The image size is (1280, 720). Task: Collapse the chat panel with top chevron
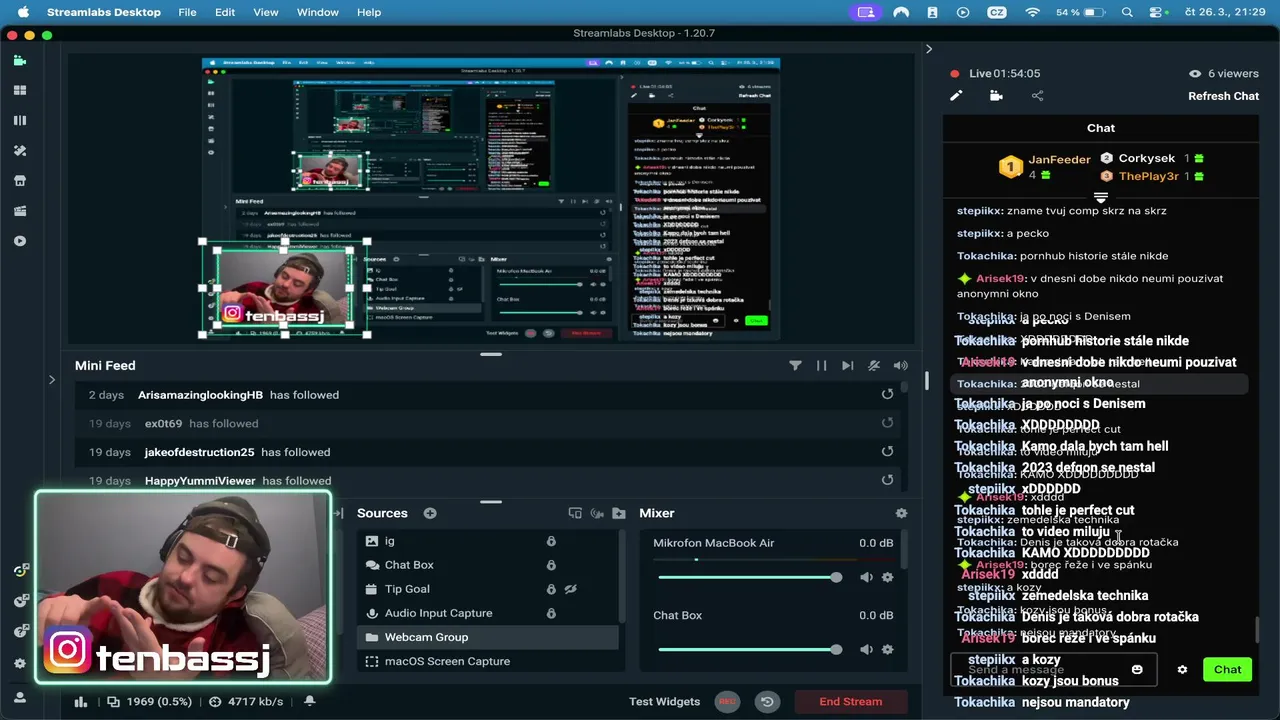click(x=928, y=49)
